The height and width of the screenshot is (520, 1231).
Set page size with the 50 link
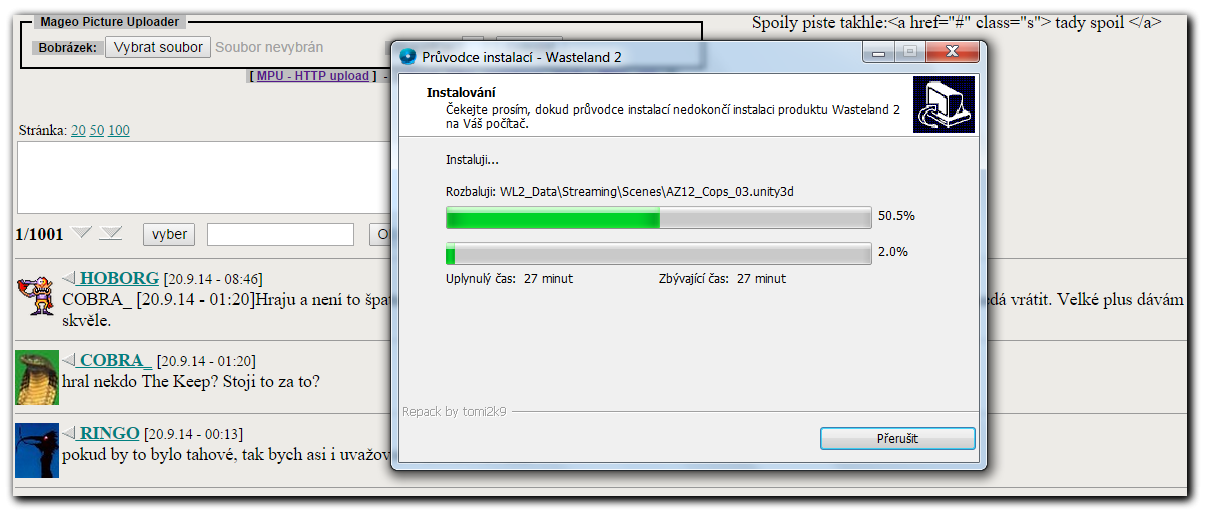click(x=97, y=130)
